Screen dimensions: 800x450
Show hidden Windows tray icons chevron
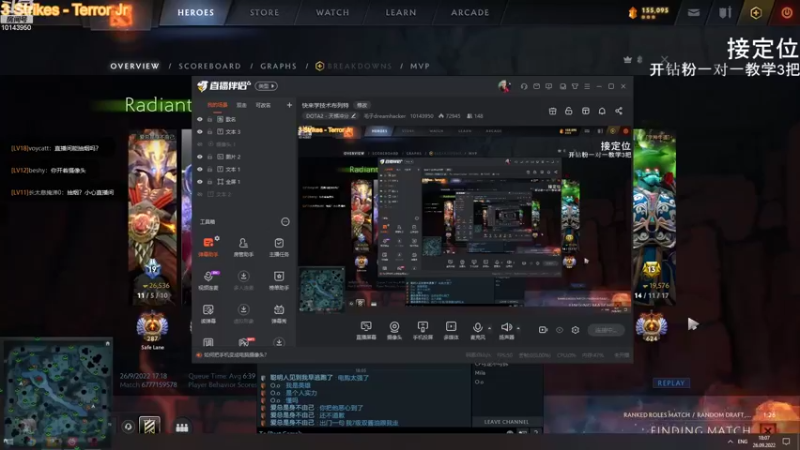coord(730,442)
